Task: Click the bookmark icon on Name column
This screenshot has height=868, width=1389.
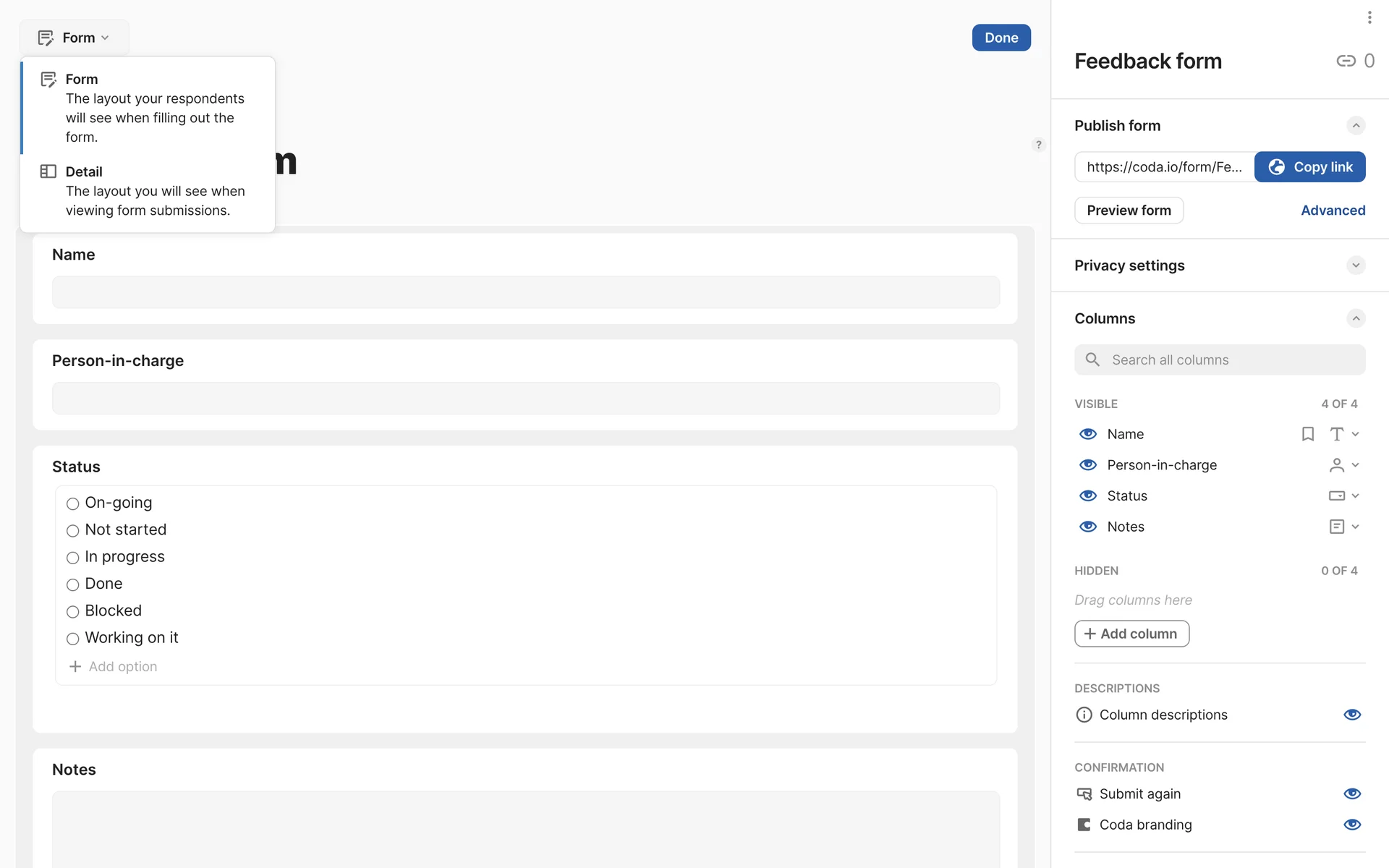Action: tap(1307, 434)
